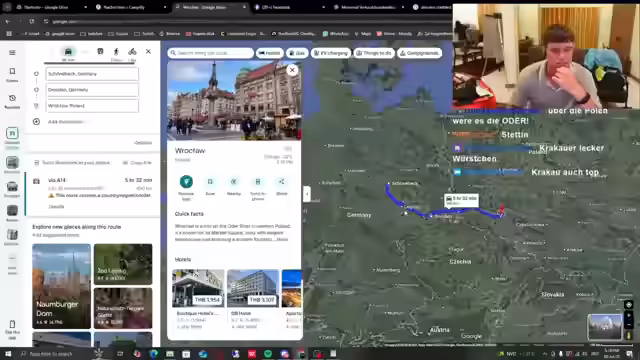Close the Wrocław place card
The height and width of the screenshot is (360, 640).
292,70
